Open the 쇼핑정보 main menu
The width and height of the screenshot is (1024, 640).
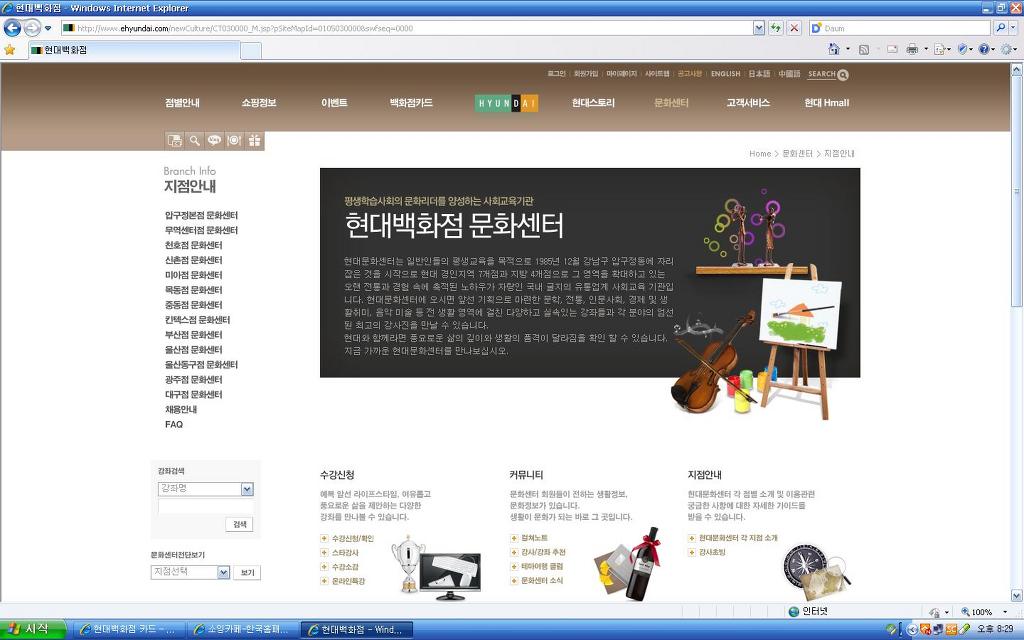tap(259, 103)
